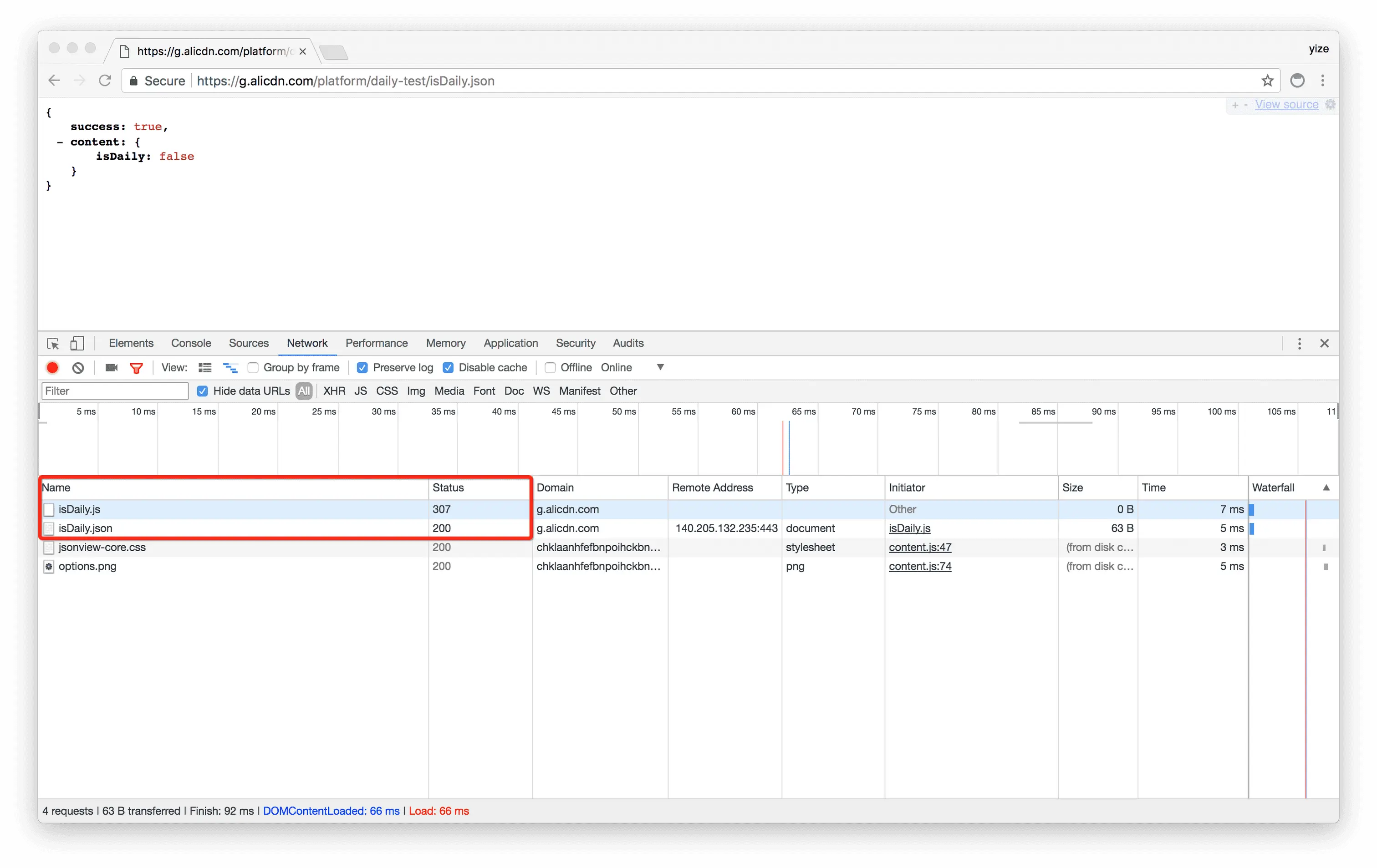Click the red record network log button
The image size is (1377, 868).
(x=52, y=368)
